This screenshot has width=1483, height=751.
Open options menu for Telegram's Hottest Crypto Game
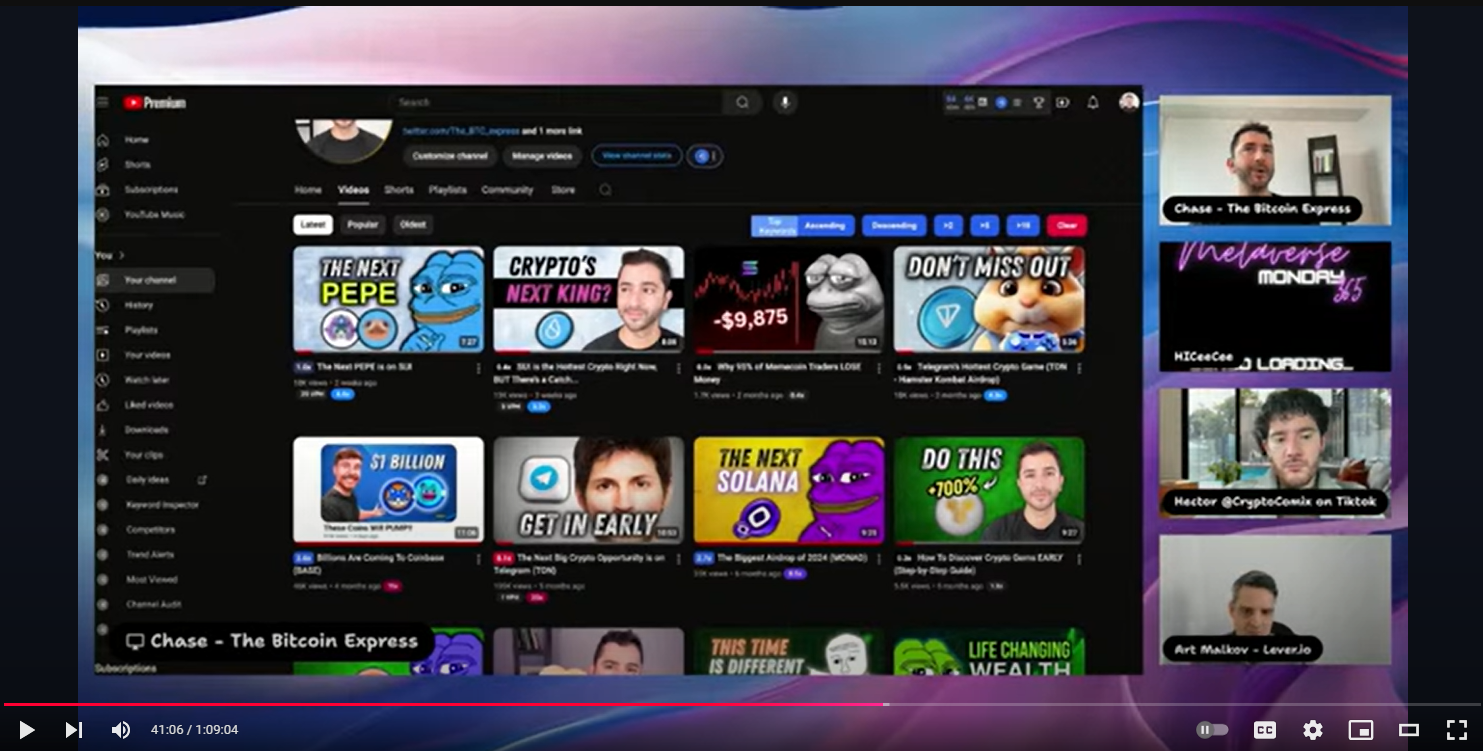click(x=1079, y=368)
